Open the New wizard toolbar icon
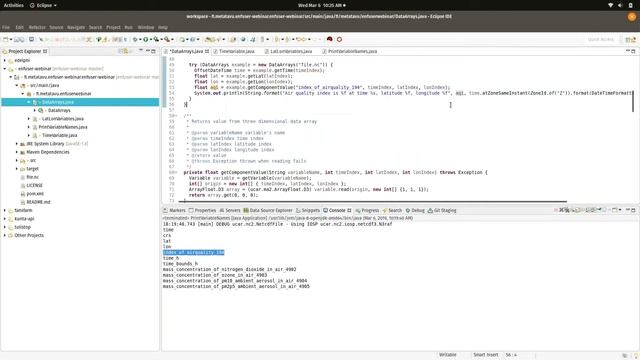Viewport: 640px width, 360px height. (x=6, y=40)
